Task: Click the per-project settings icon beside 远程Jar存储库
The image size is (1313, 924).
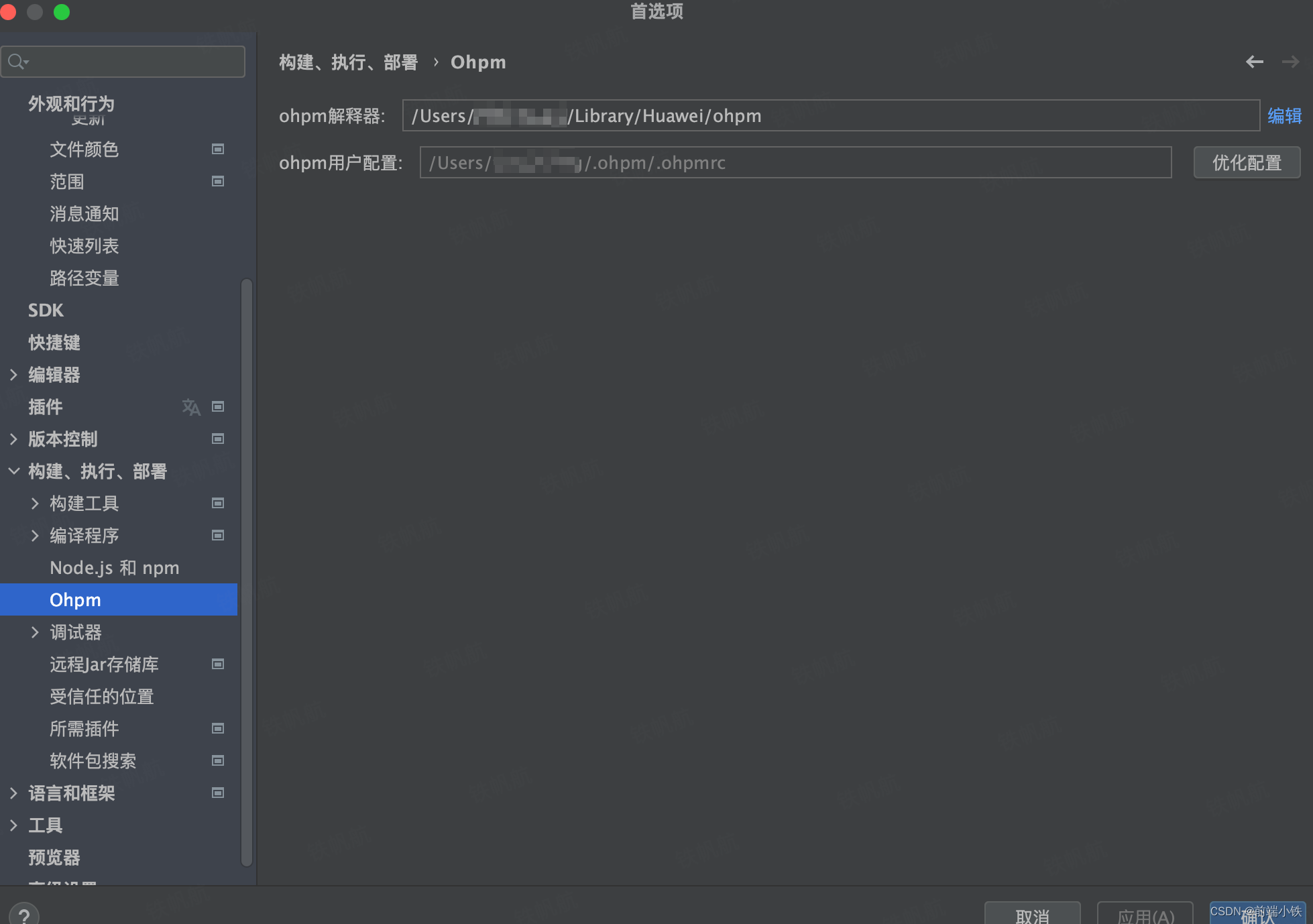Action: 217,664
